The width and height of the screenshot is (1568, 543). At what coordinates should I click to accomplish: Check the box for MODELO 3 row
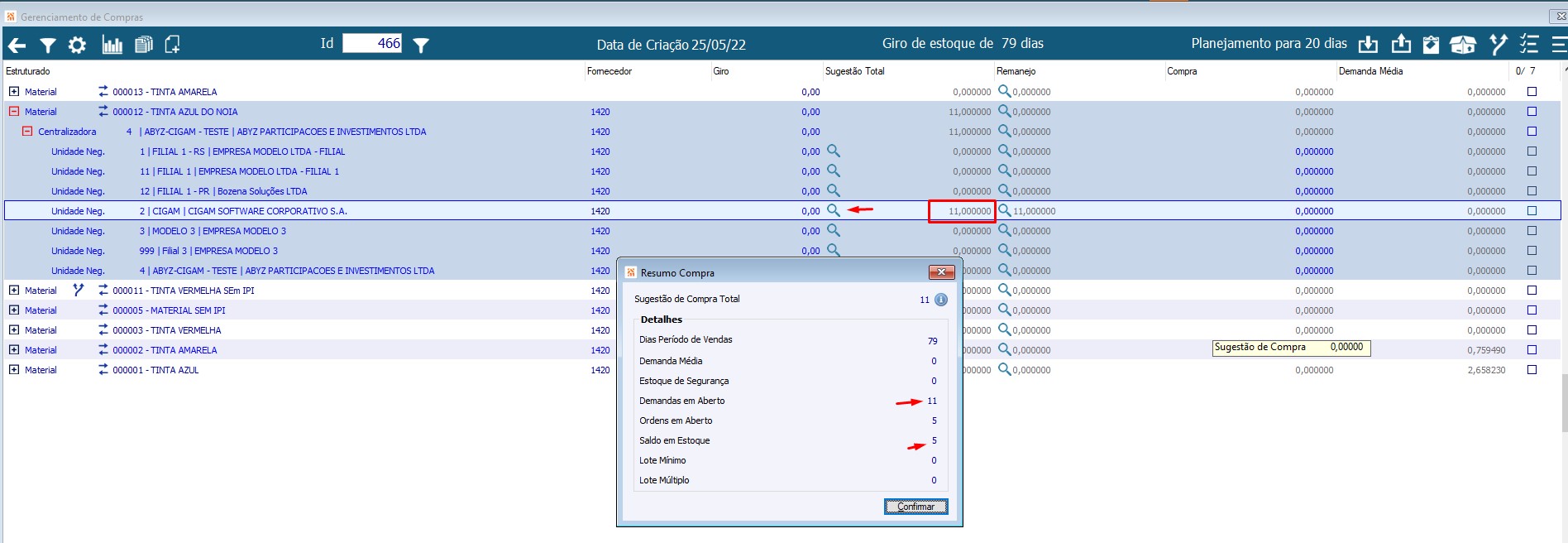click(x=1532, y=231)
